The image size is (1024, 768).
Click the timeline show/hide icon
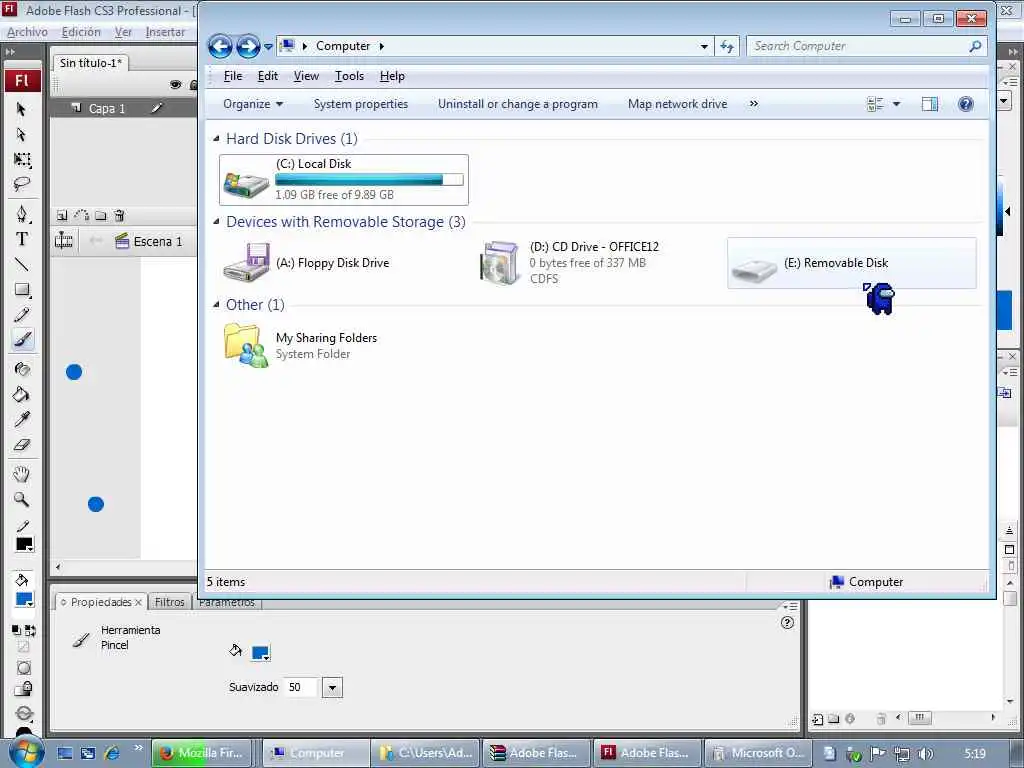64,241
